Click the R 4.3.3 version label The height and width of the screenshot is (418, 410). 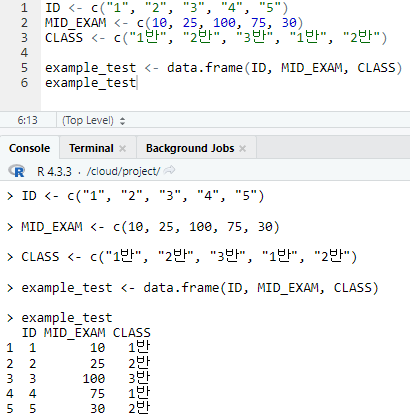[x=54, y=172]
